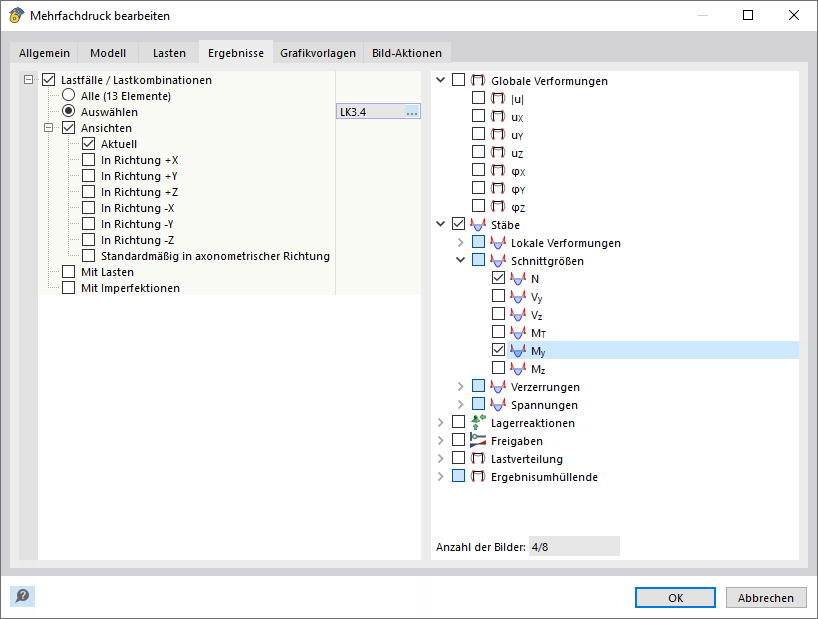Enable Standardmäßig in axonometrischer Richtung

[89, 256]
